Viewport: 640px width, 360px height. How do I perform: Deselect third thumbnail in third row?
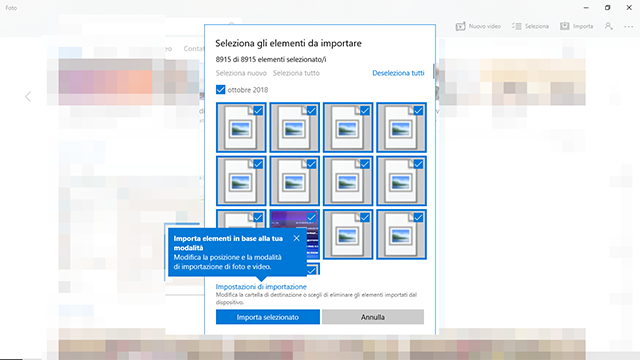coord(348,234)
